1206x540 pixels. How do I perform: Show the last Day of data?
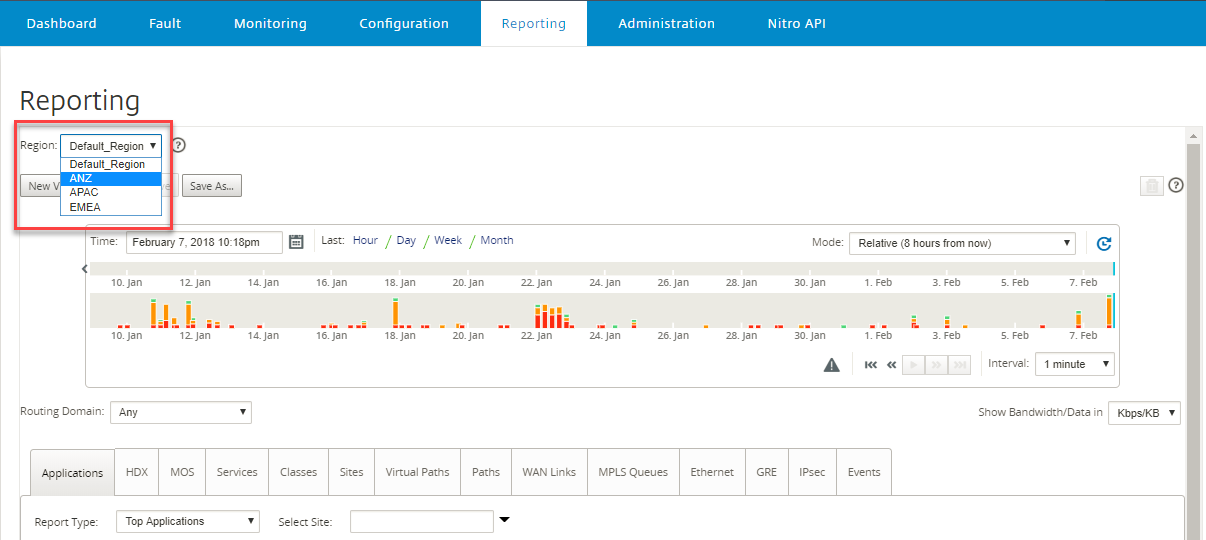pyautogui.click(x=406, y=240)
